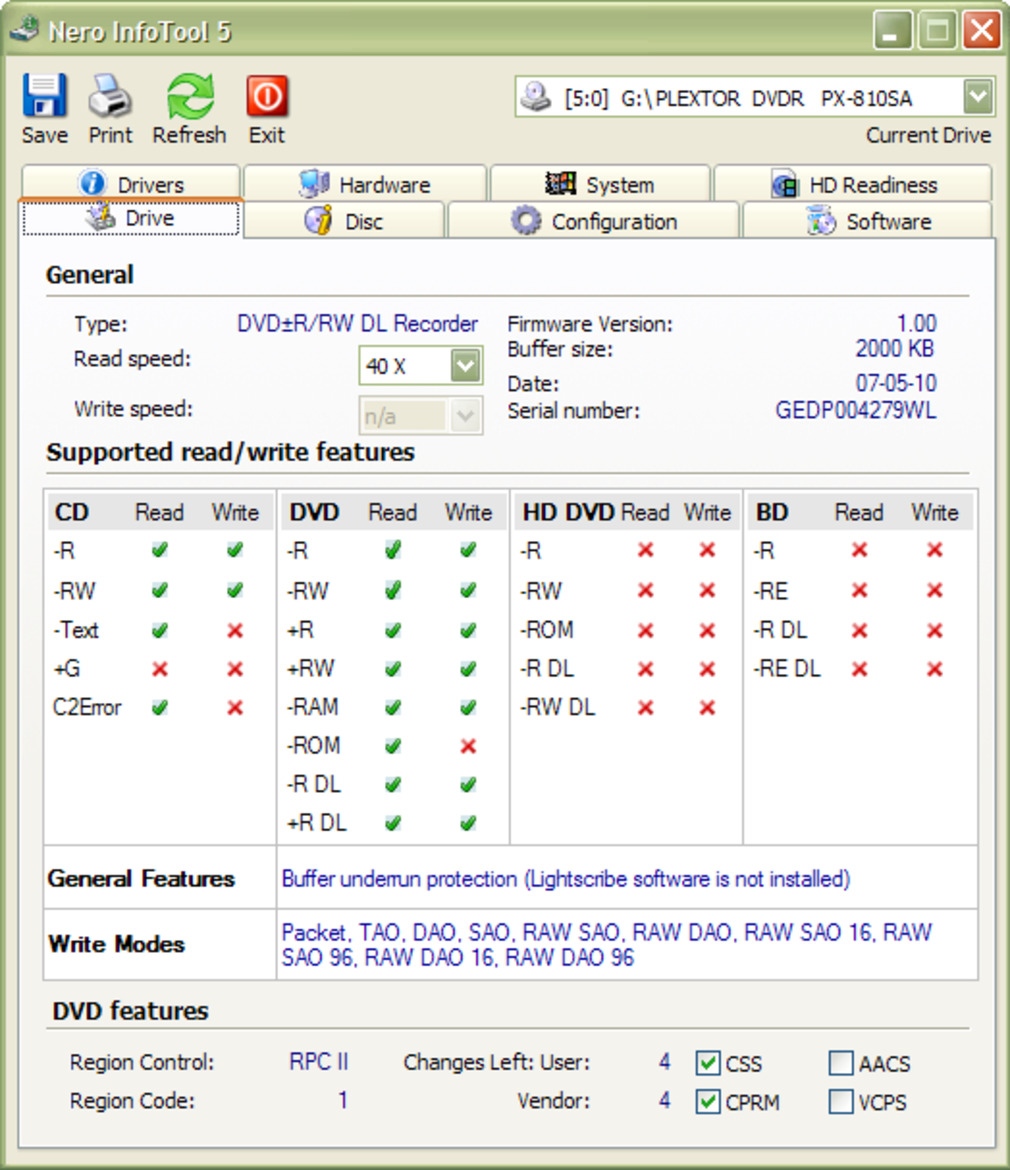Click serial number GEDP004279WL
Image resolution: width=1010 pixels, height=1170 pixels.
(x=856, y=410)
